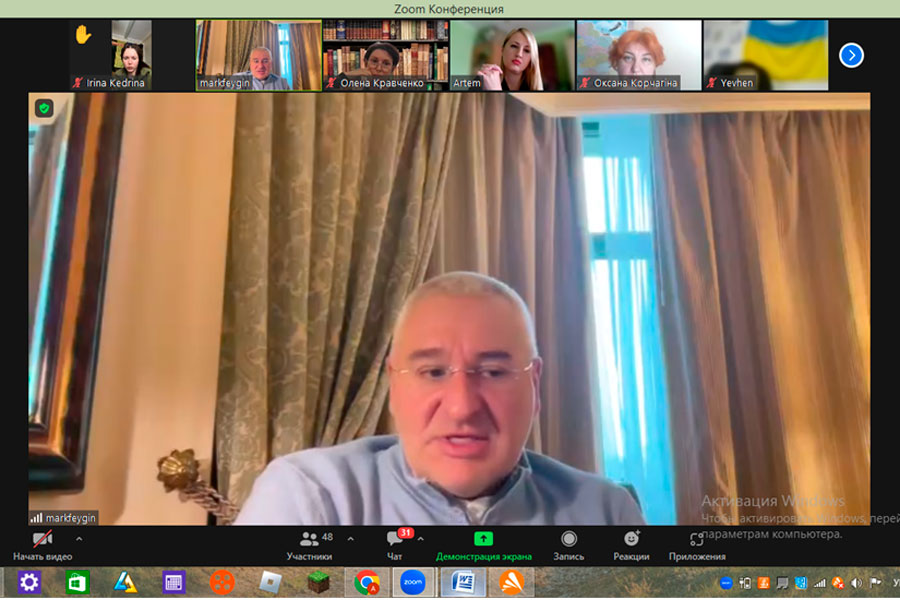Show next participants with blue arrow
The height and width of the screenshot is (600, 900).
pos(851,56)
